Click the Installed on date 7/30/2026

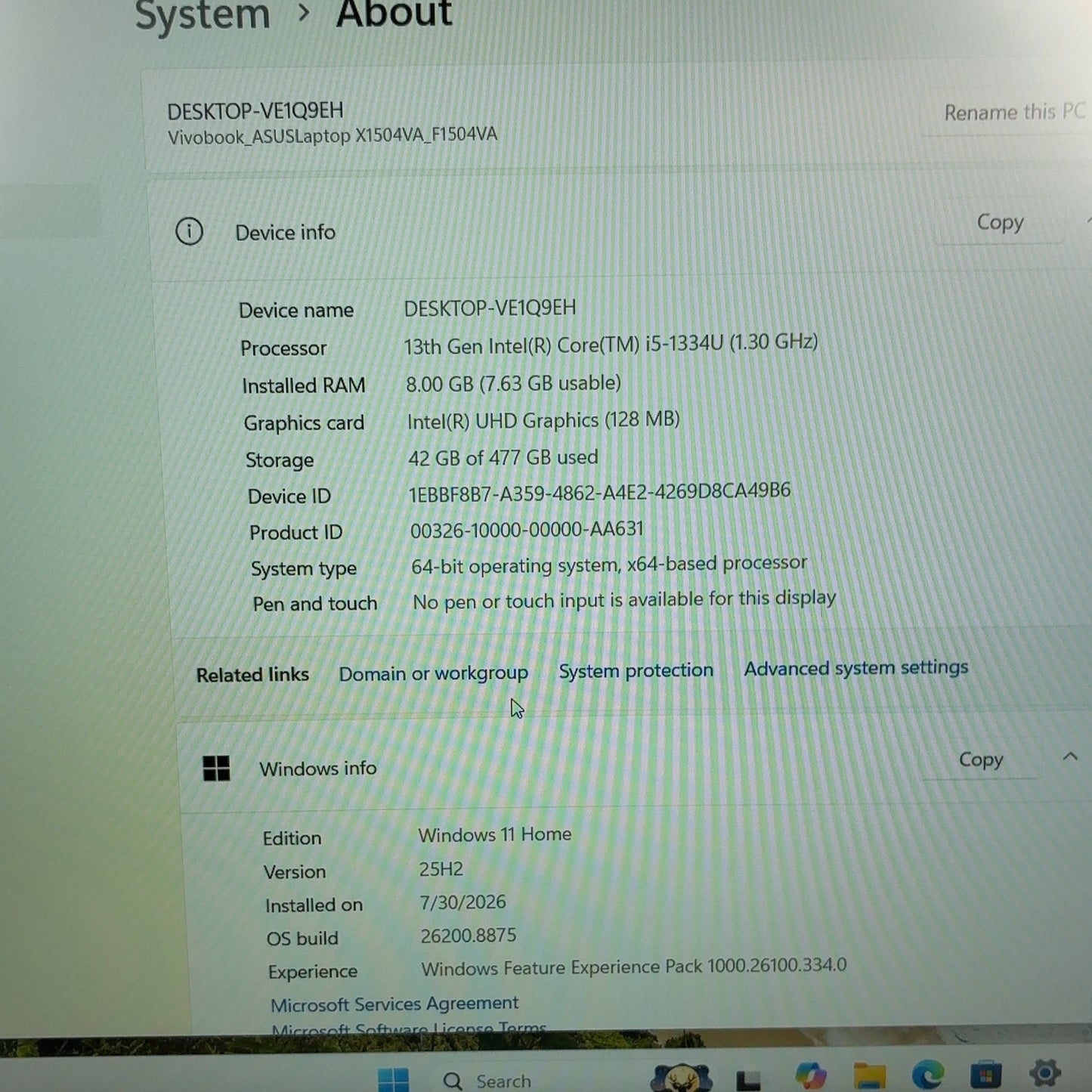(463, 902)
